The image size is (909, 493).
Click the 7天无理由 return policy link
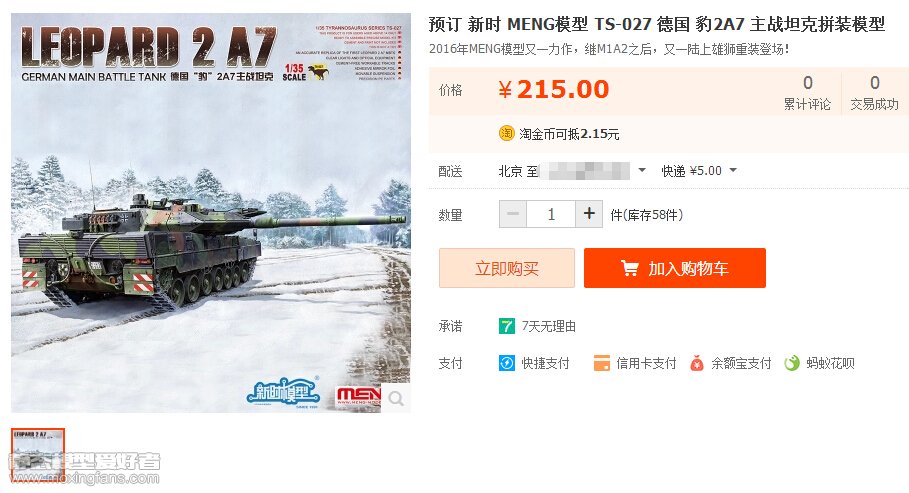point(548,326)
